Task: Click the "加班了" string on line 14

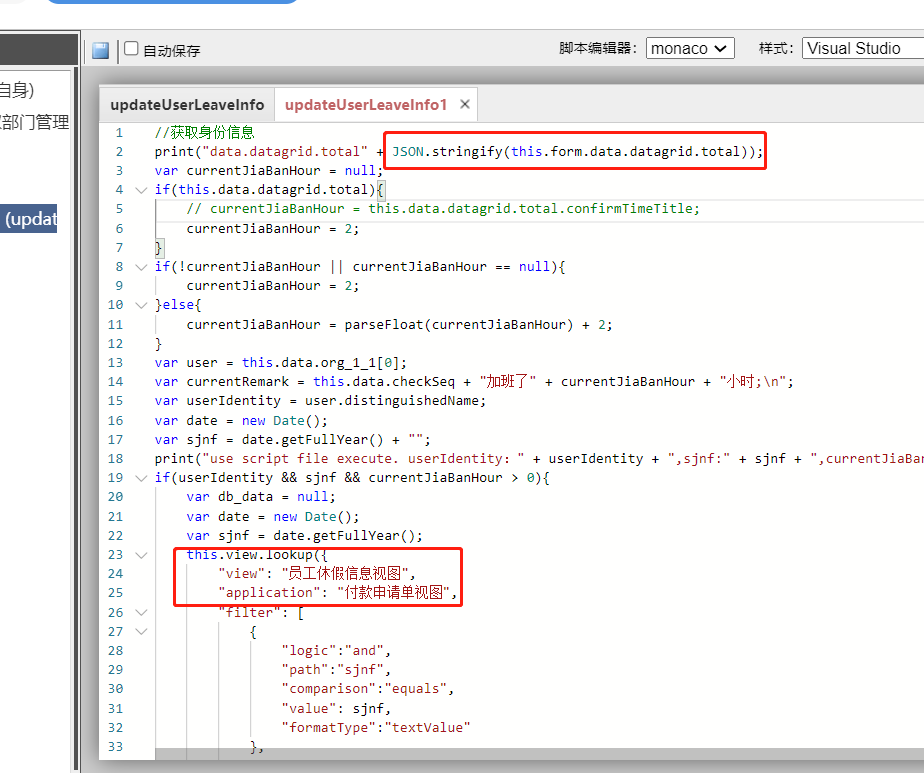Action: coord(508,381)
